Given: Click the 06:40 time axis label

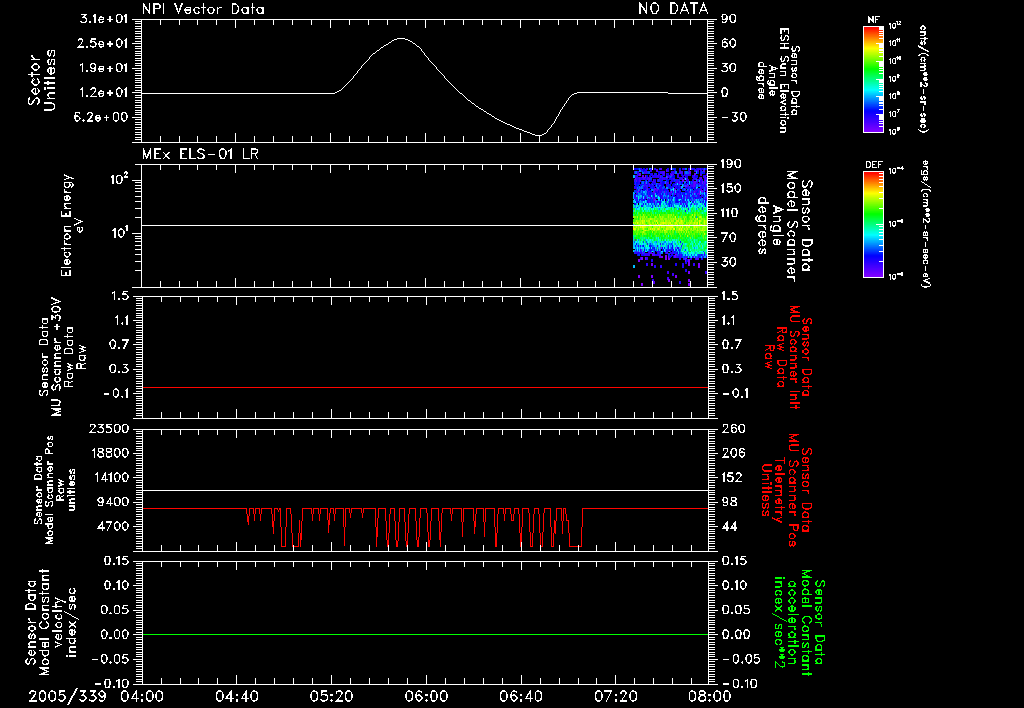Looking at the screenshot, I should click(521, 696).
